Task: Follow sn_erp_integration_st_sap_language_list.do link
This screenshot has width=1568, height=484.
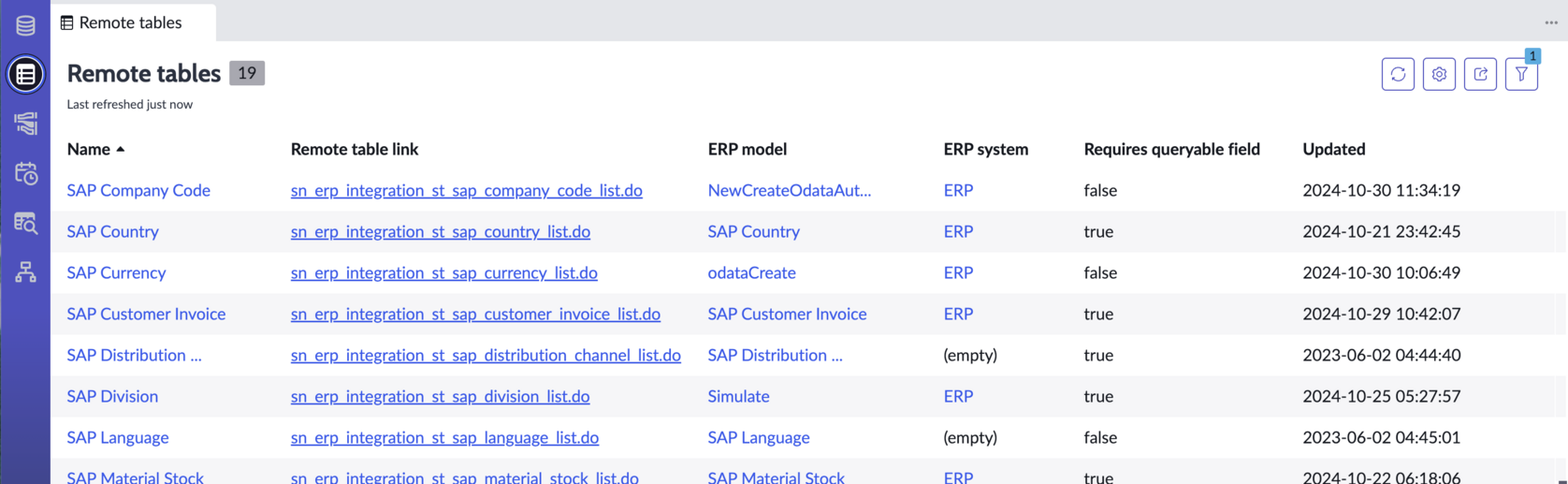Action: (444, 437)
